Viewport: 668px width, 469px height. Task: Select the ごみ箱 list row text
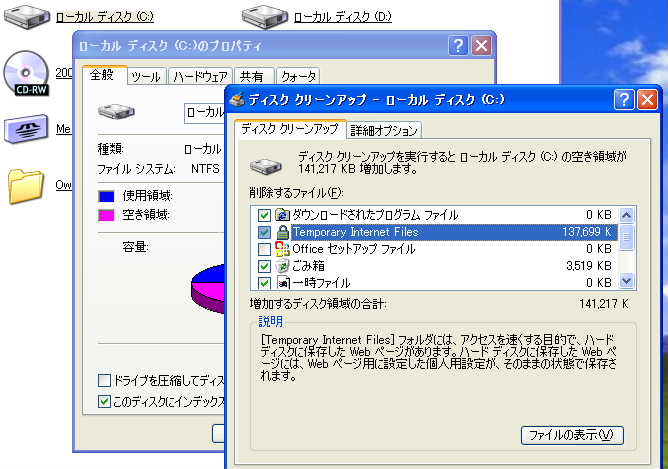[308, 266]
